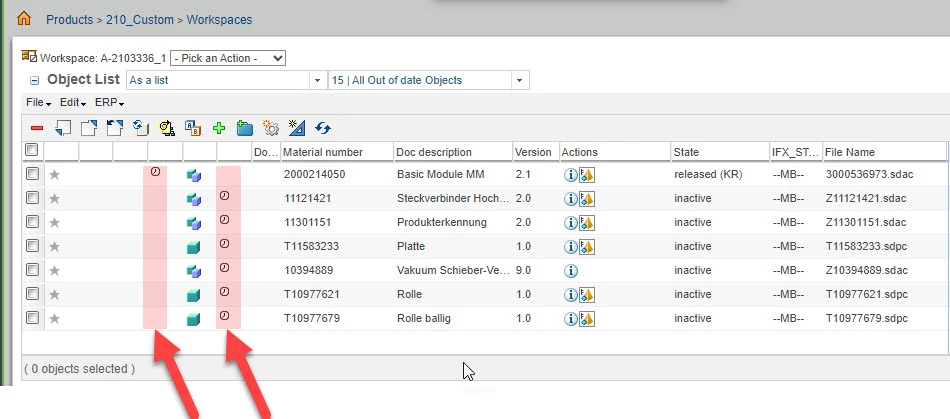
Task: Click the '0 objects selected' status text
Action: point(79,369)
